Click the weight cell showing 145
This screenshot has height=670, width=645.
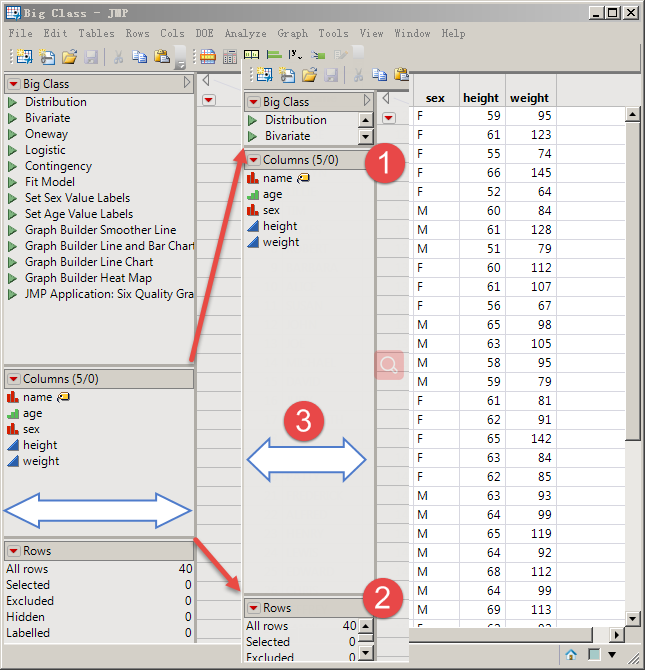(x=531, y=173)
